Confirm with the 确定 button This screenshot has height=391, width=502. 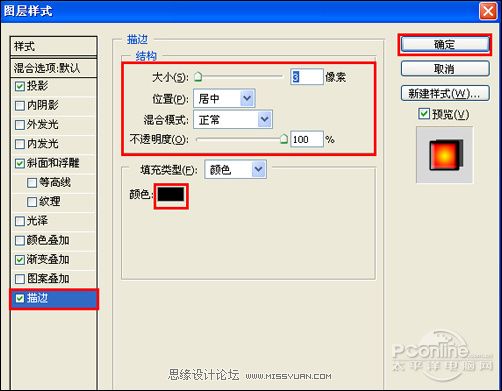tap(445, 44)
